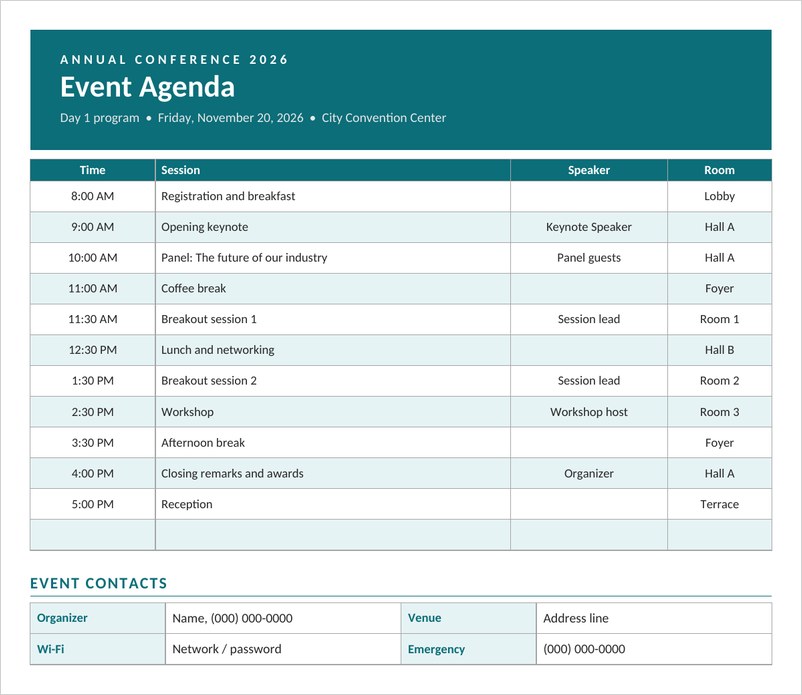Select the 'Coffee break' session cell
Image resolution: width=802 pixels, height=695 pixels.
(x=333, y=288)
